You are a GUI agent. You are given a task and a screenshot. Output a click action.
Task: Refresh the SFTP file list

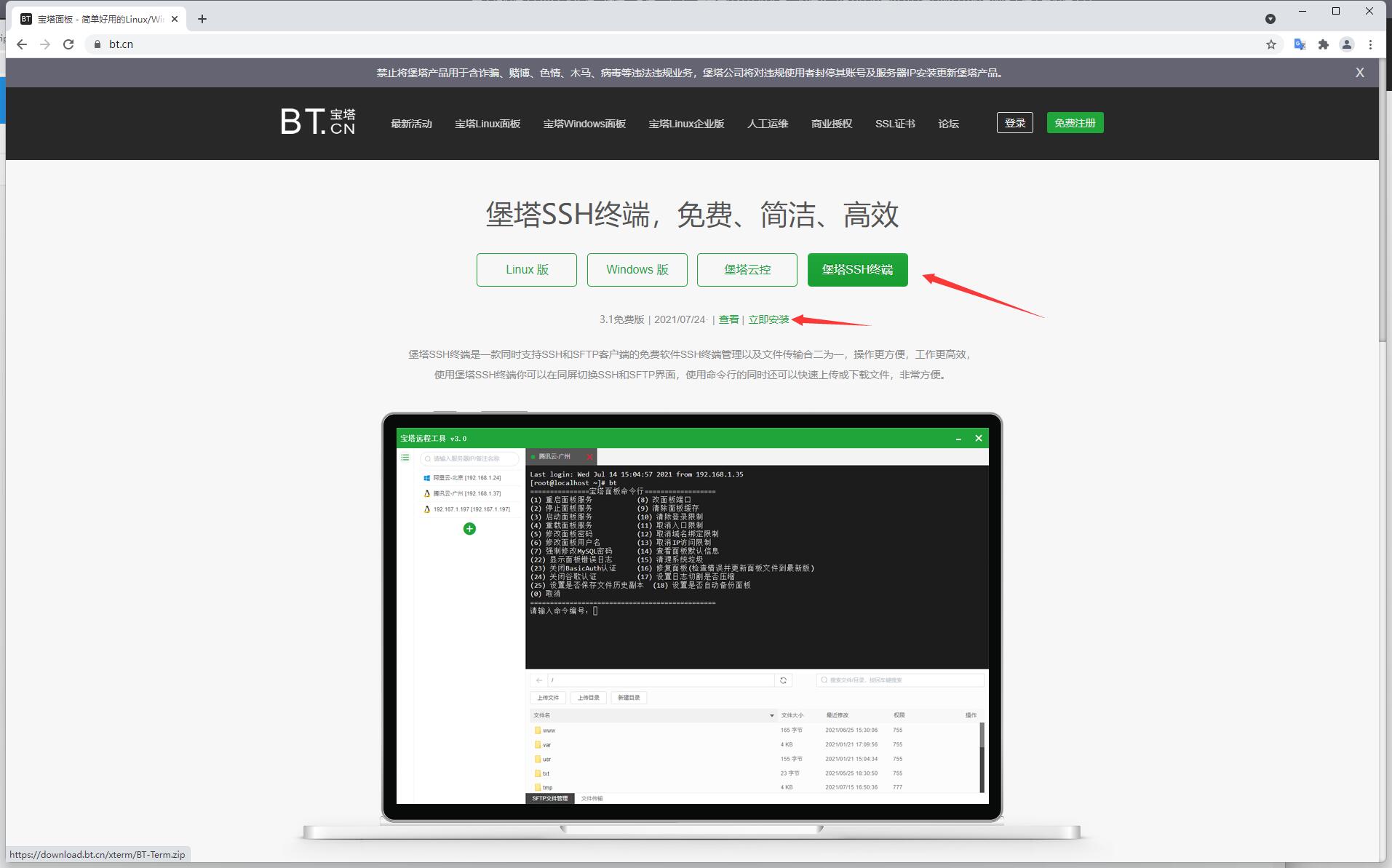(x=784, y=680)
